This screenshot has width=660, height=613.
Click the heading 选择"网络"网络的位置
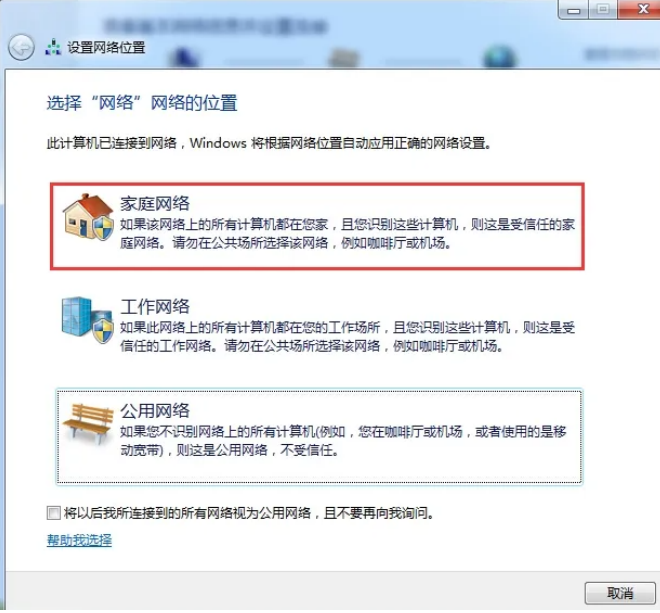tap(142, 103)
